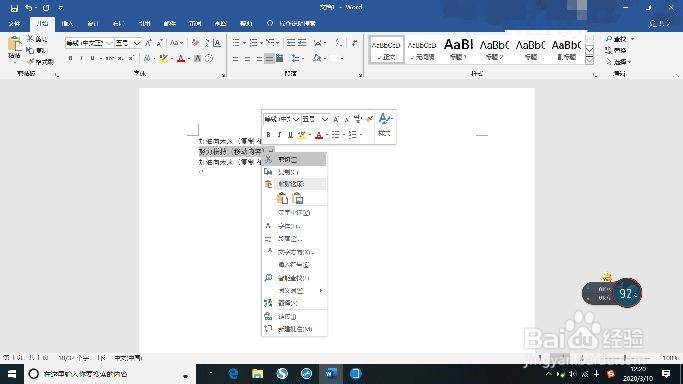
Task: Click the large 粘贴 Paste button in the ribbon
Action: [x=14, y=49]
